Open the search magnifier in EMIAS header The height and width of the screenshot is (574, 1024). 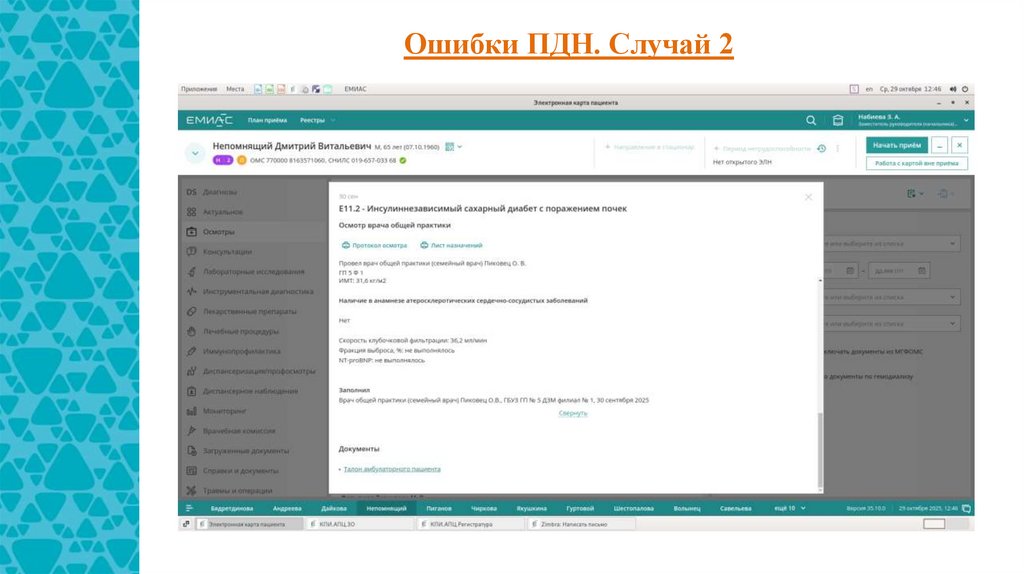810,120
